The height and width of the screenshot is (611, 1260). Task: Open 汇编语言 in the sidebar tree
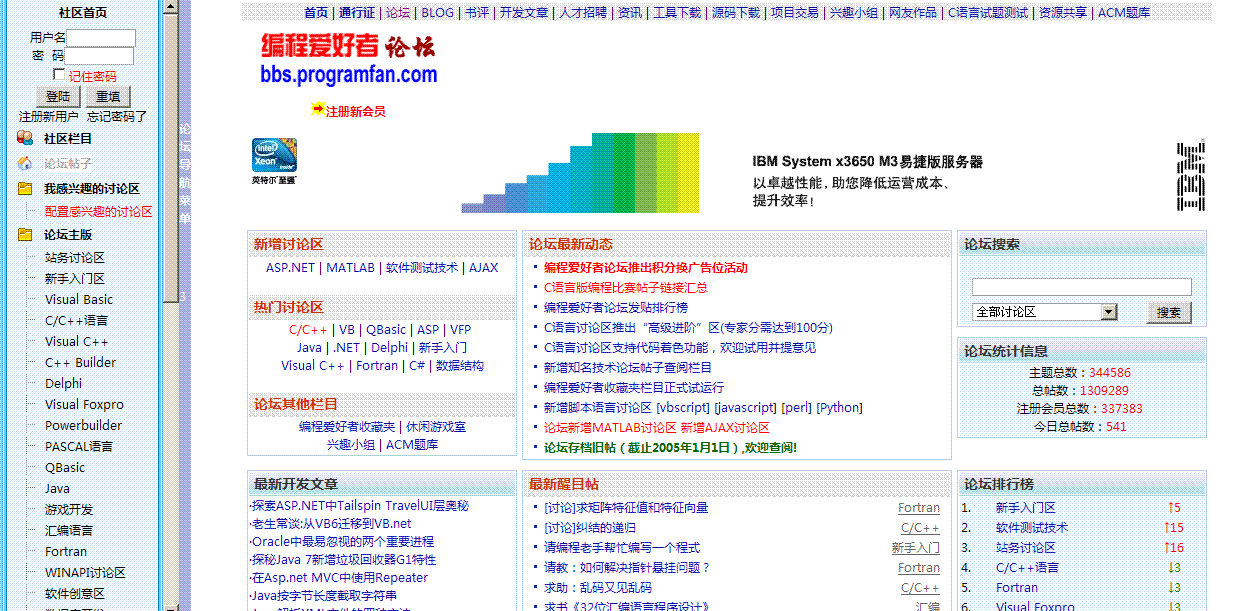(x=69, y=531)
